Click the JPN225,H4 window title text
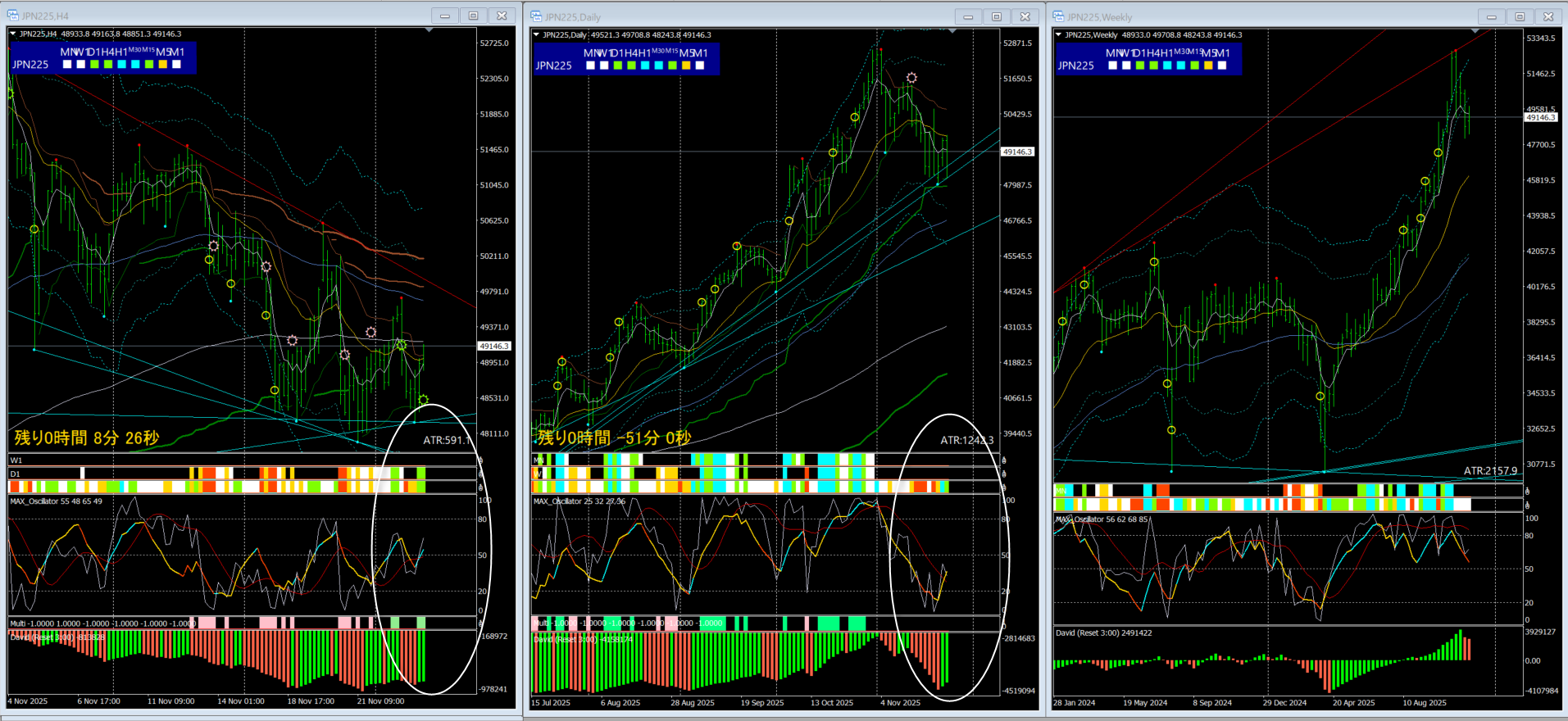This screenshot has height=721, width=1568. (x=45, y=16)
